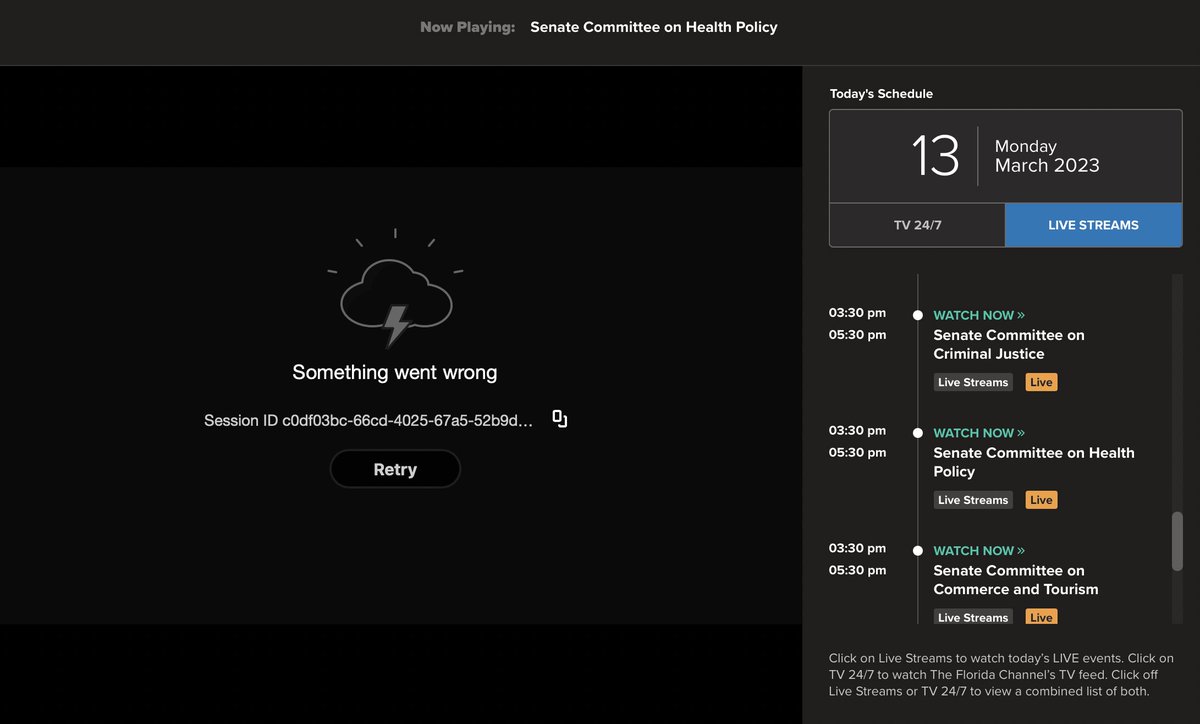Click 03:30 pm time for Criminal Justice
The height and width of the screenshot is (724, 1200).
point(857,312)
